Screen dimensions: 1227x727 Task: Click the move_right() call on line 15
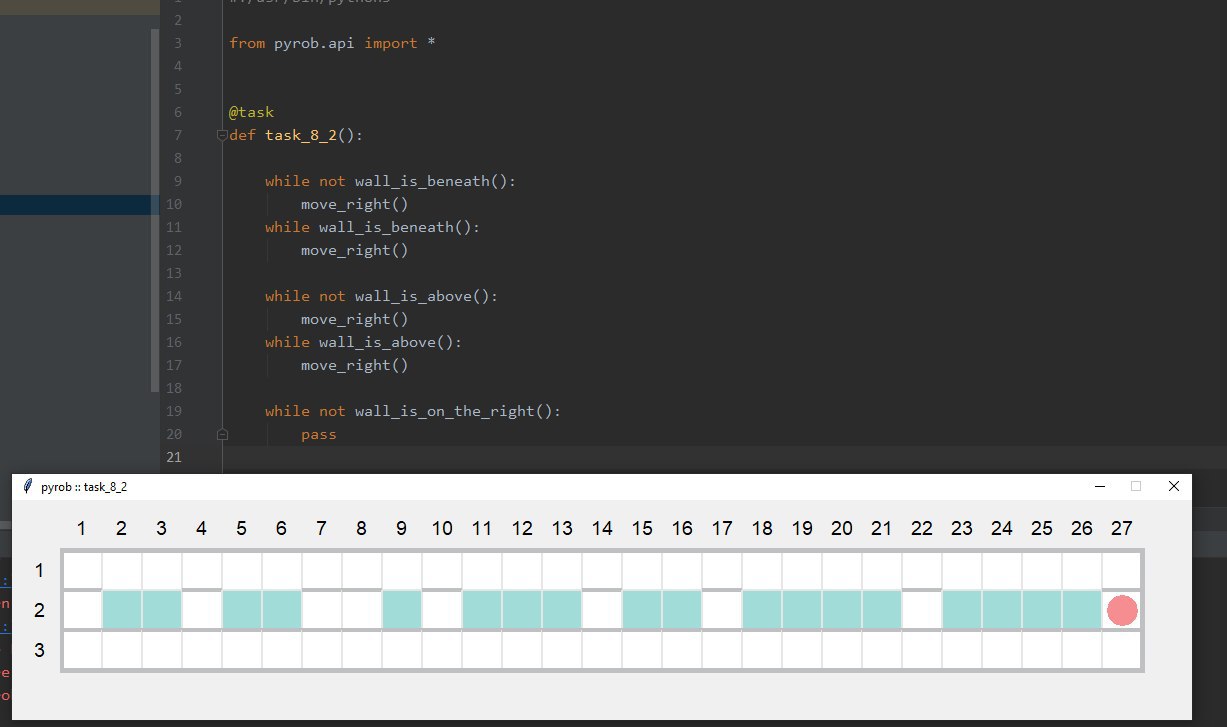tap(355, 319)
